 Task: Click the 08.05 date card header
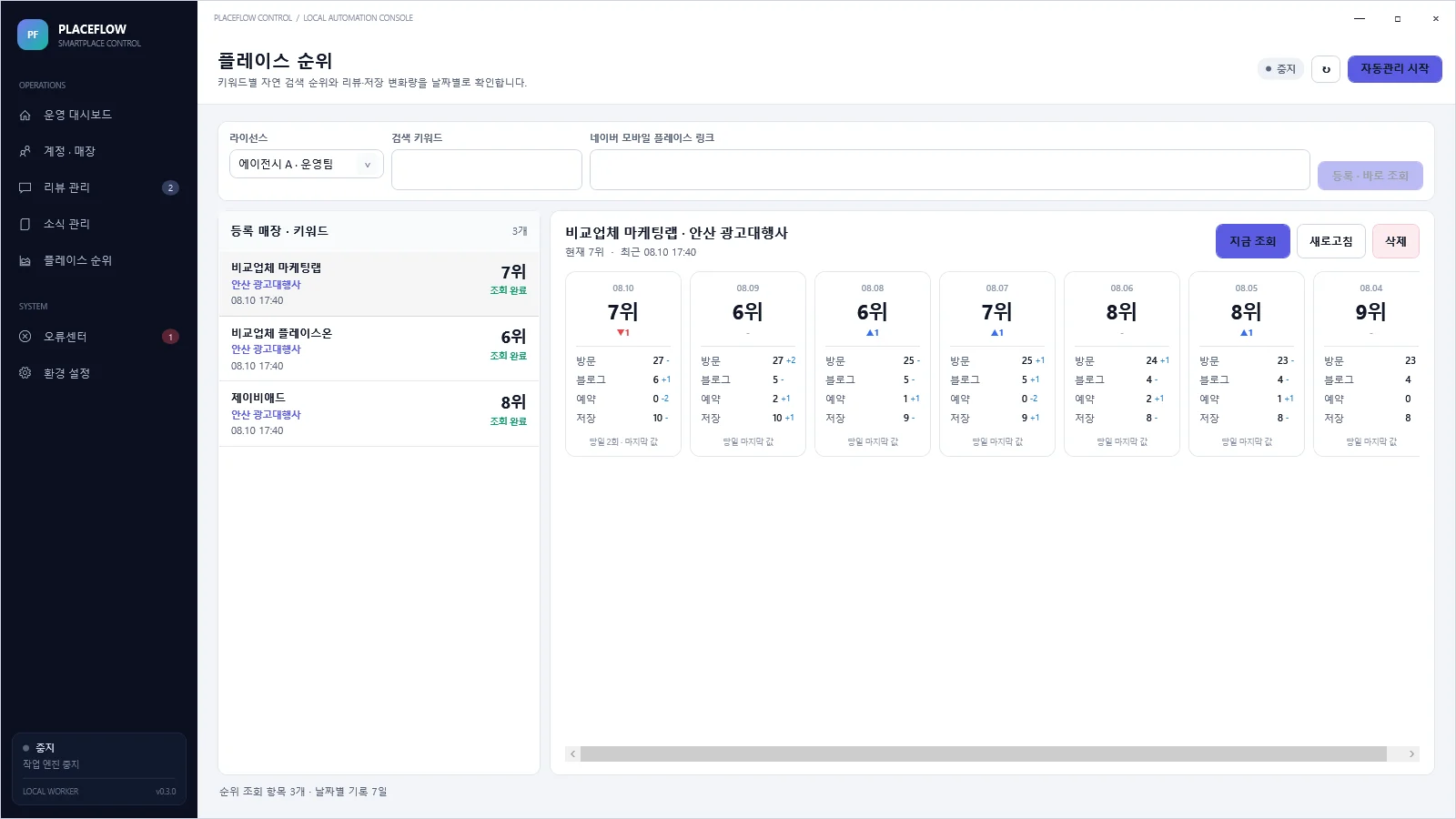(x=1247, y=288)
